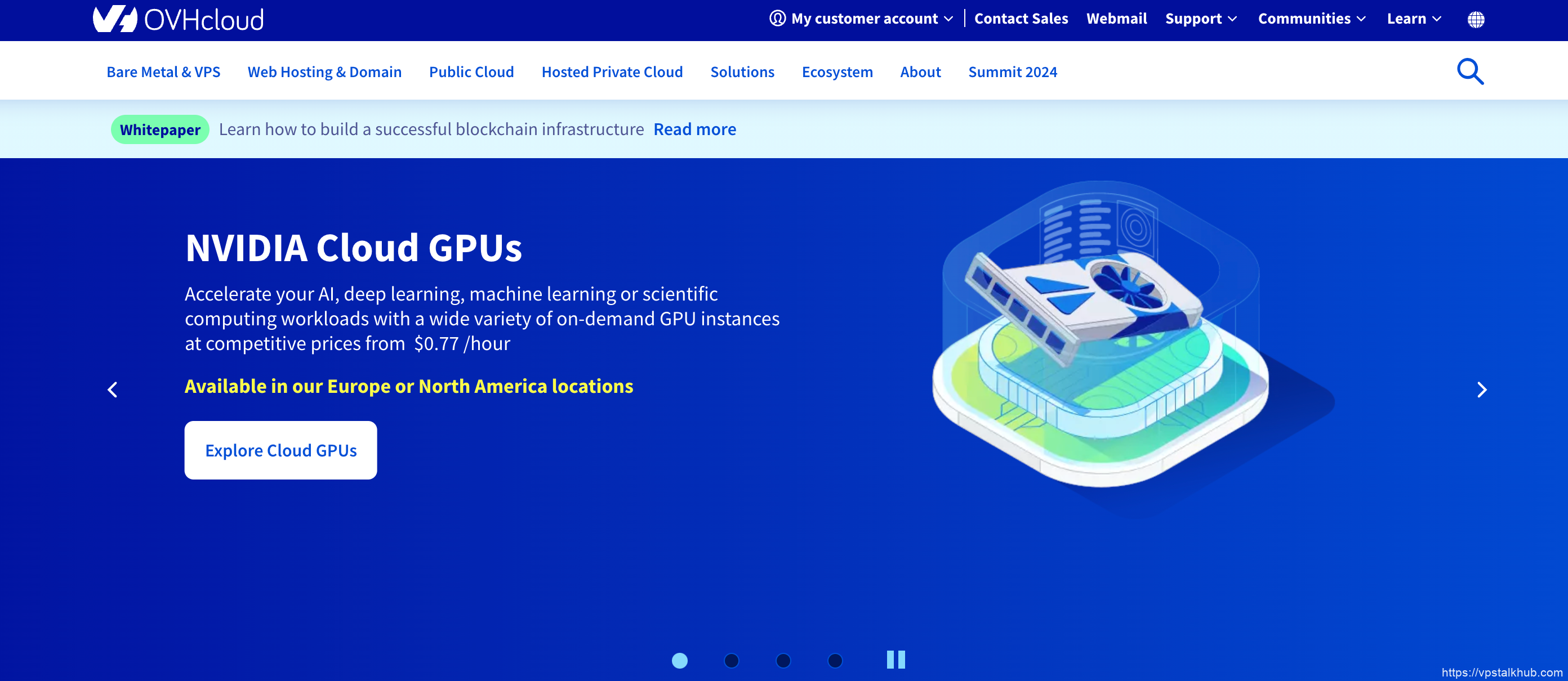Open the Public Cloud menu
The height and width of the screenshot is (681, 1568).
click(x=471, y=71)
